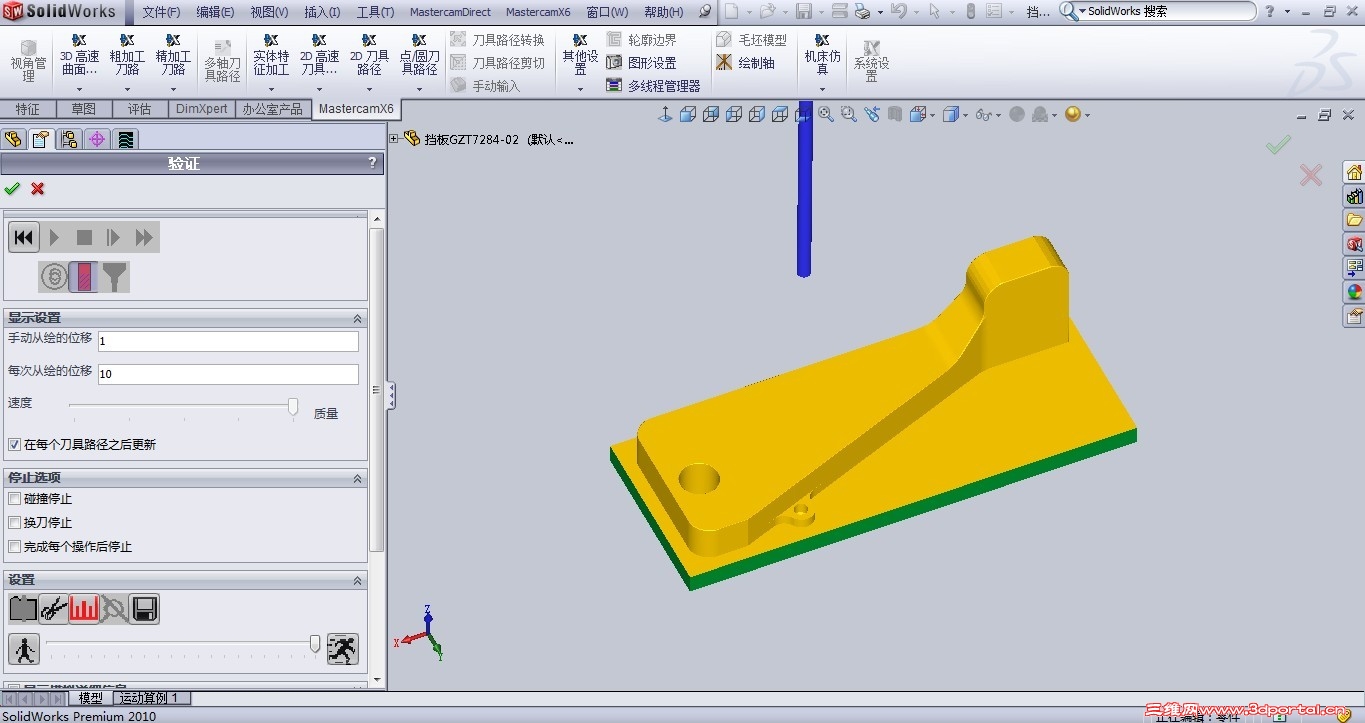Click the turbo mode circular icon
The width and height of the screenshot is (1365, 723).
pyautogui.click(x=54, y=276)
